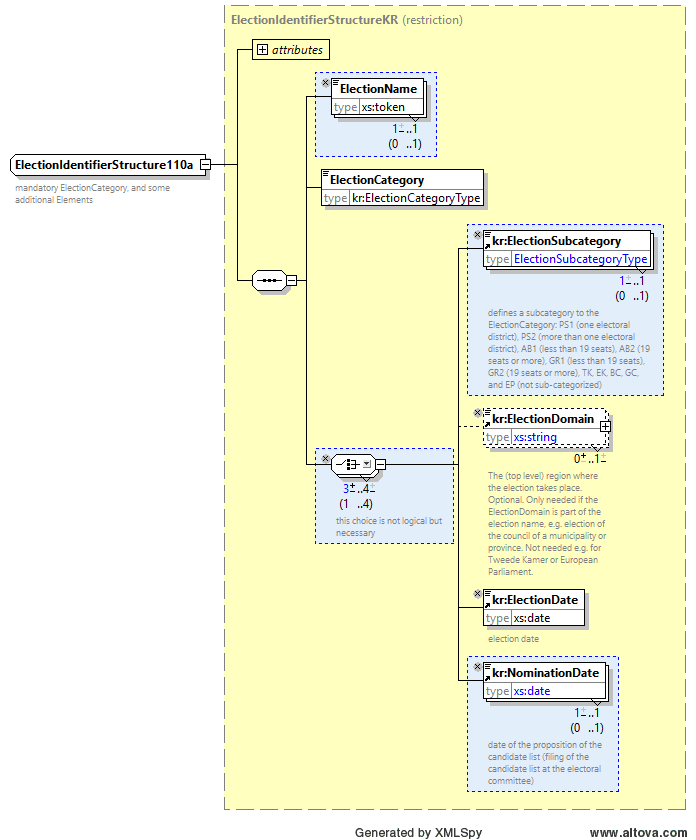
Task: Click ElectionDomain occurrence 0..1 label
Action: tap(590, 459)
